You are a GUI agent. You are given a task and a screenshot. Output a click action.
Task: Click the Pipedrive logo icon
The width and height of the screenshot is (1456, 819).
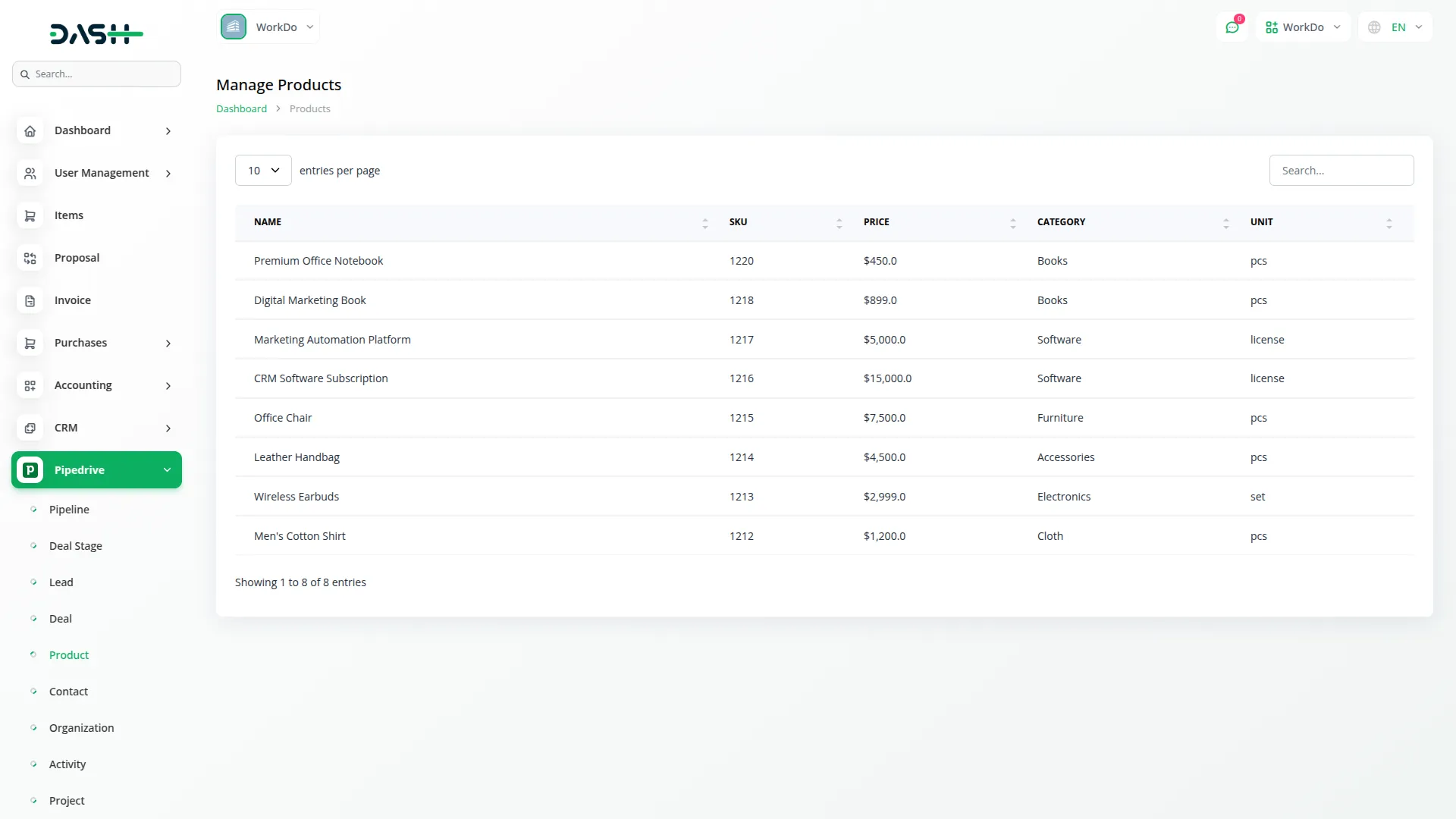[30, 469]
